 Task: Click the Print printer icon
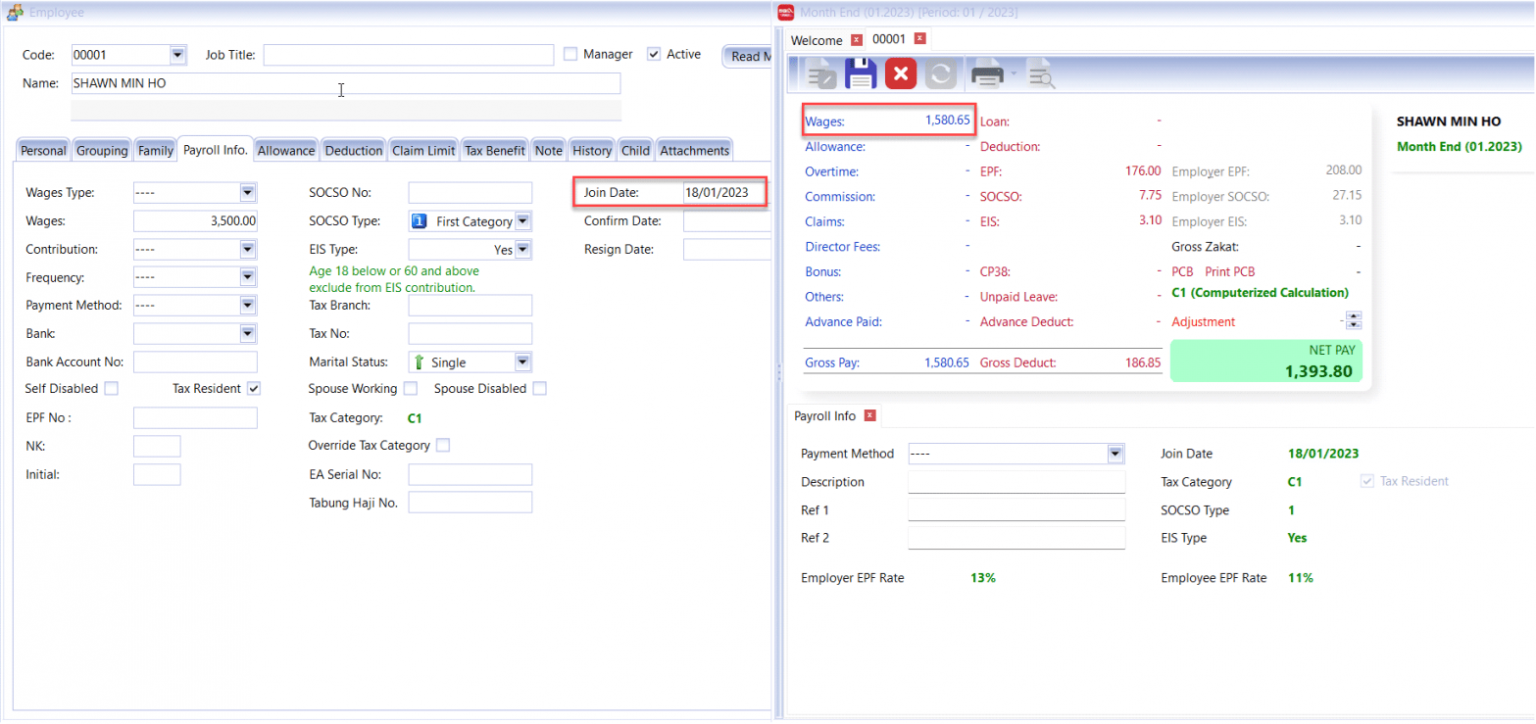pos(988,75)
